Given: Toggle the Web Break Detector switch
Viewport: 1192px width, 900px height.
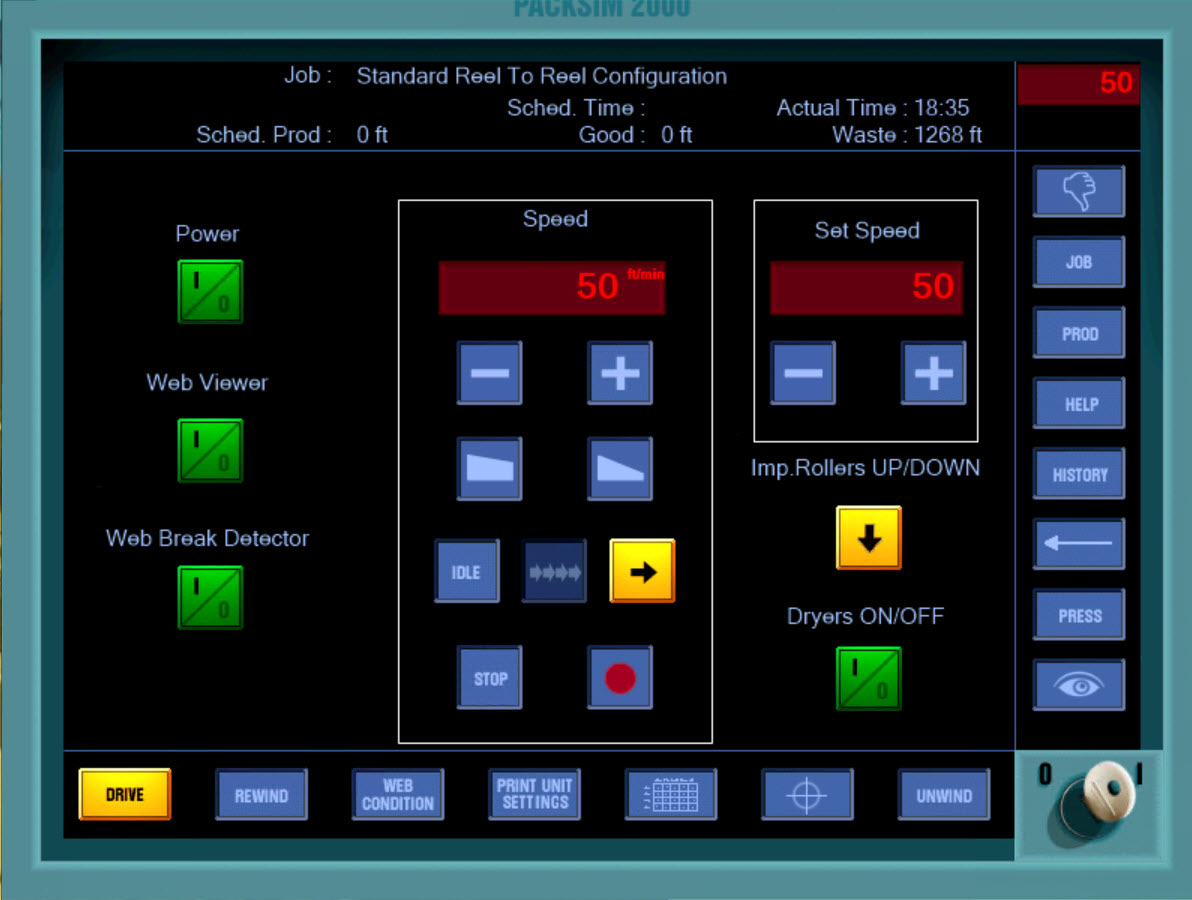Looking at the screenshot, I should point(210,597).
